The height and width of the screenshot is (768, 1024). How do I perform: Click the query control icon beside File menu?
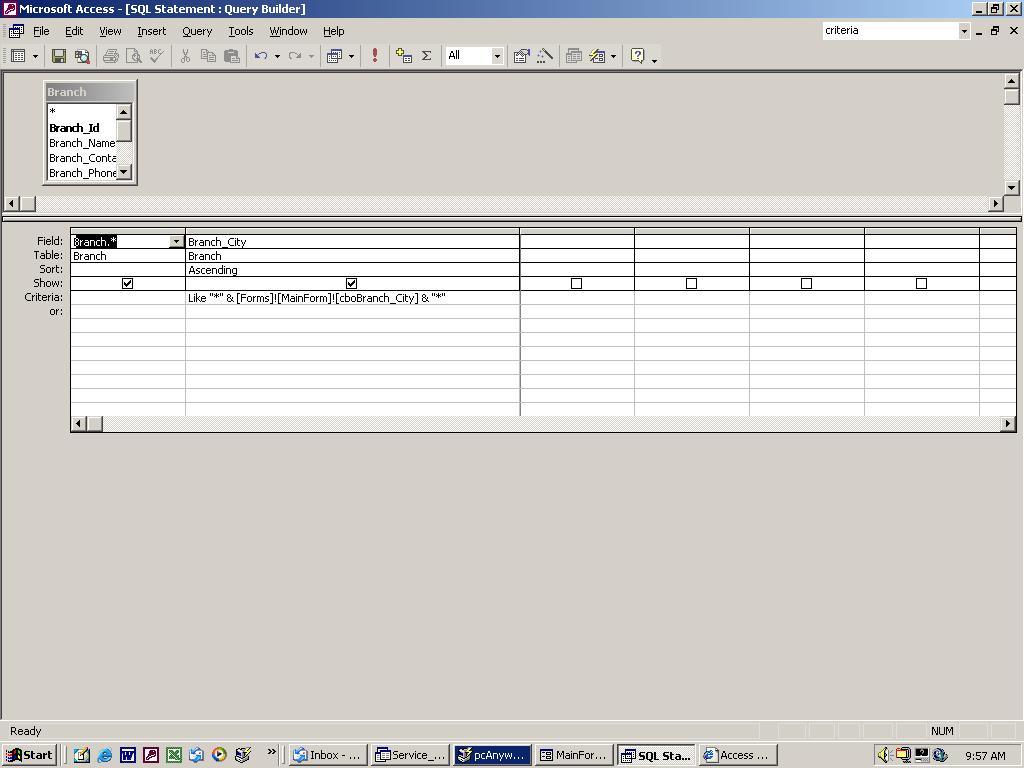[x=16, y=31]
